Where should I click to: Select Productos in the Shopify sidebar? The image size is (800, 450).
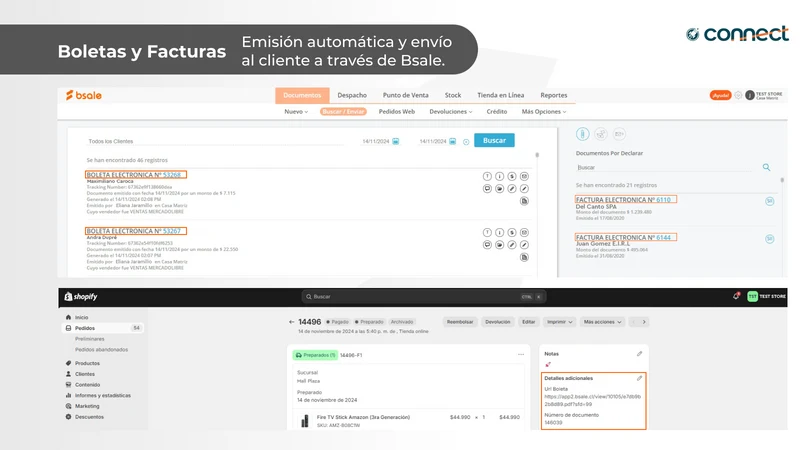pos(87,363)
